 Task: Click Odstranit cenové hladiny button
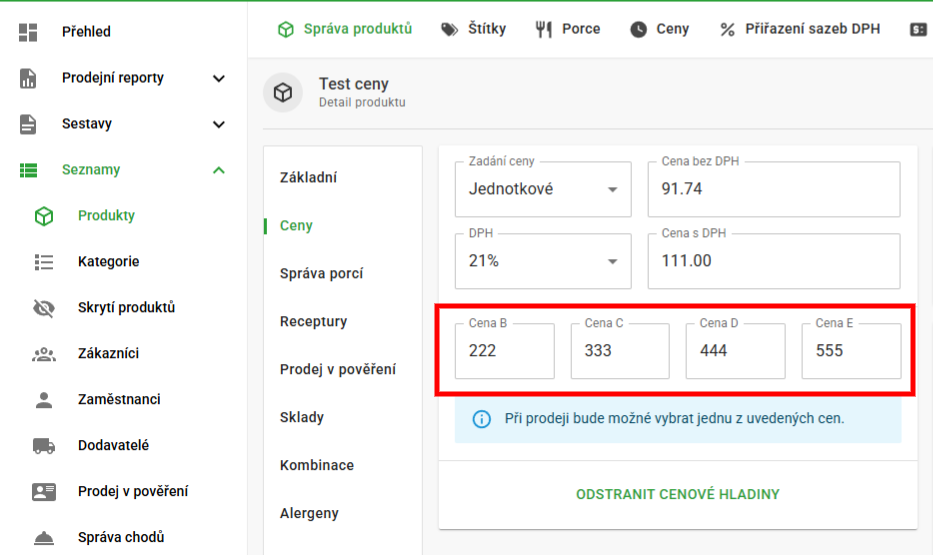coord(678,494)
